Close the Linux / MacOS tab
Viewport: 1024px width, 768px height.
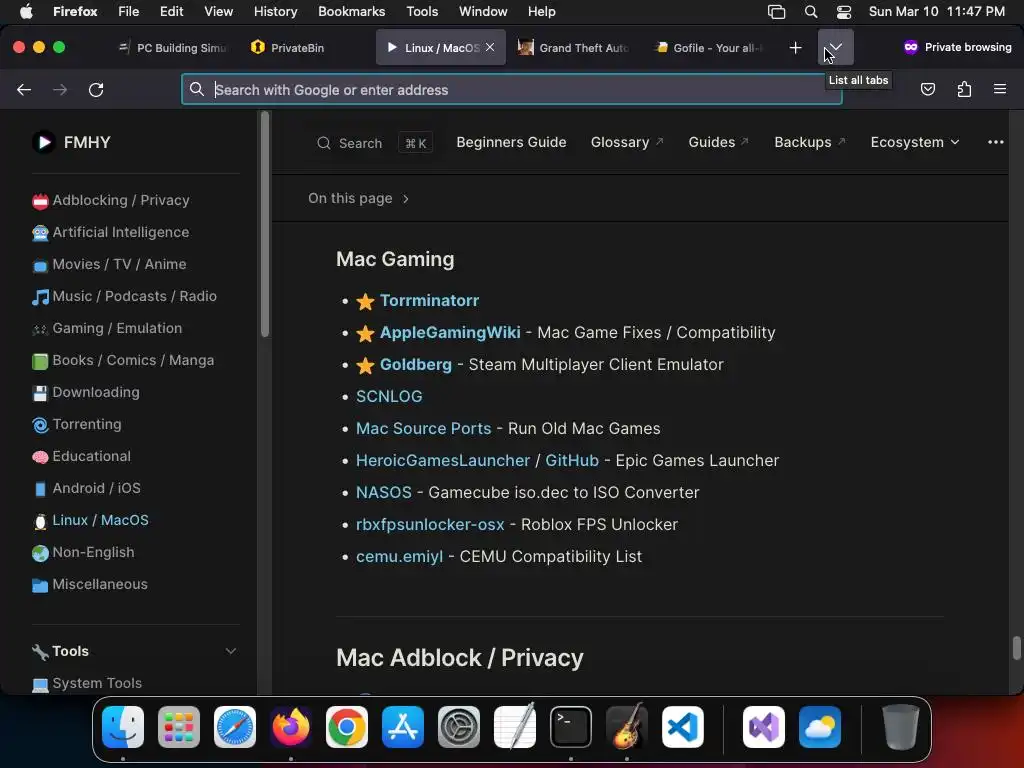pos(490,48)
